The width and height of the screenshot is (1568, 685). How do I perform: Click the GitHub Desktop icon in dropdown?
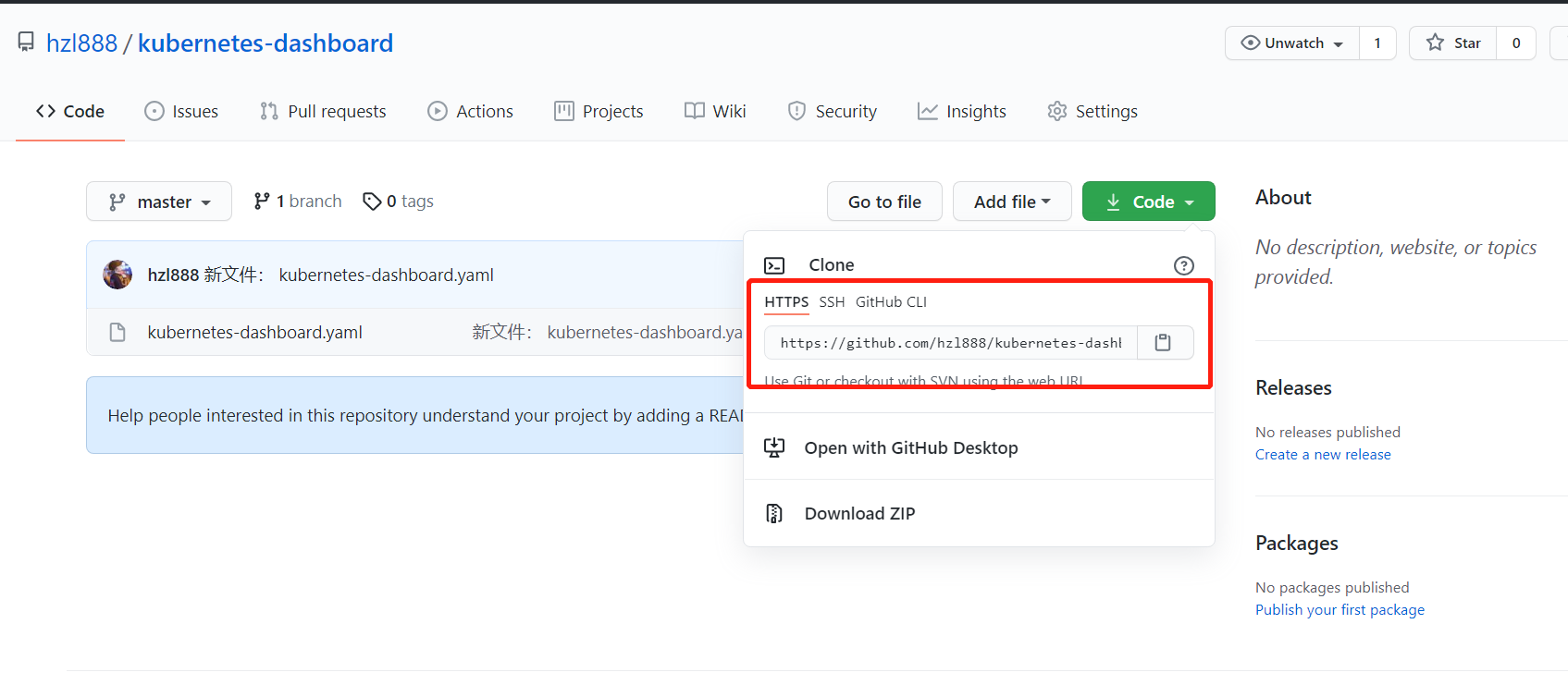tap(774, 447)
